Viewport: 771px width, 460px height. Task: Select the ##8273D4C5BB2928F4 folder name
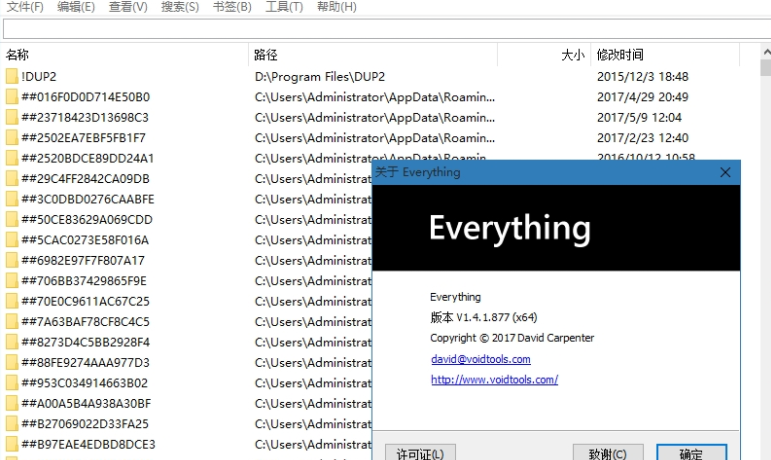click(x=86, y=342)
